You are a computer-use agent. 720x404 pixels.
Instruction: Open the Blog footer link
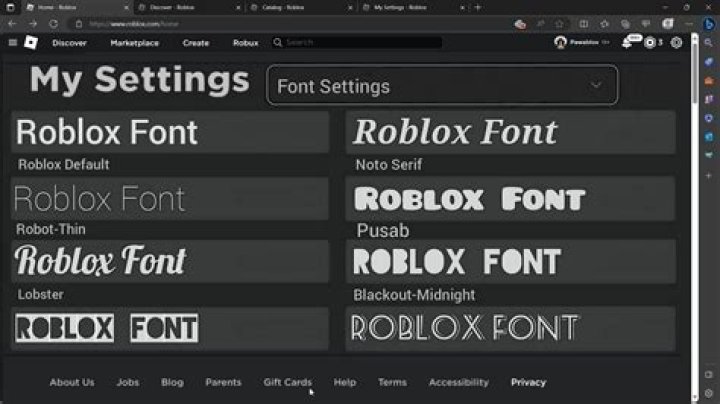point(172,382)
